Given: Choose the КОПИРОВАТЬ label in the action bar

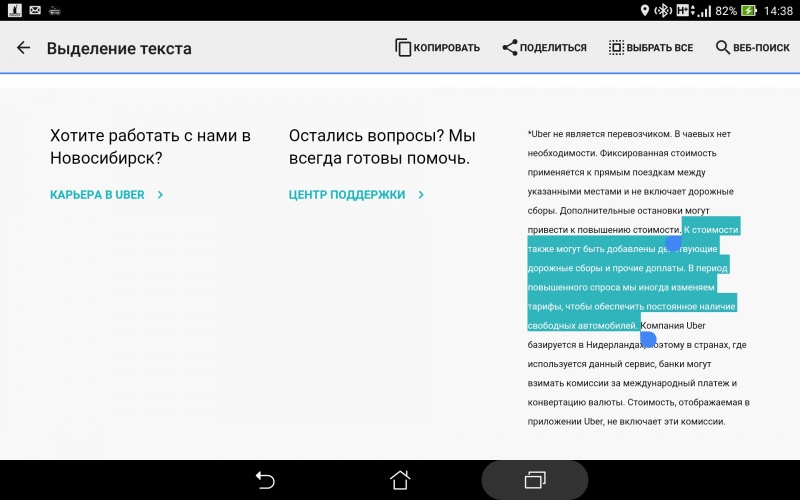Looking at the screenshot, I should click(448, 48).
